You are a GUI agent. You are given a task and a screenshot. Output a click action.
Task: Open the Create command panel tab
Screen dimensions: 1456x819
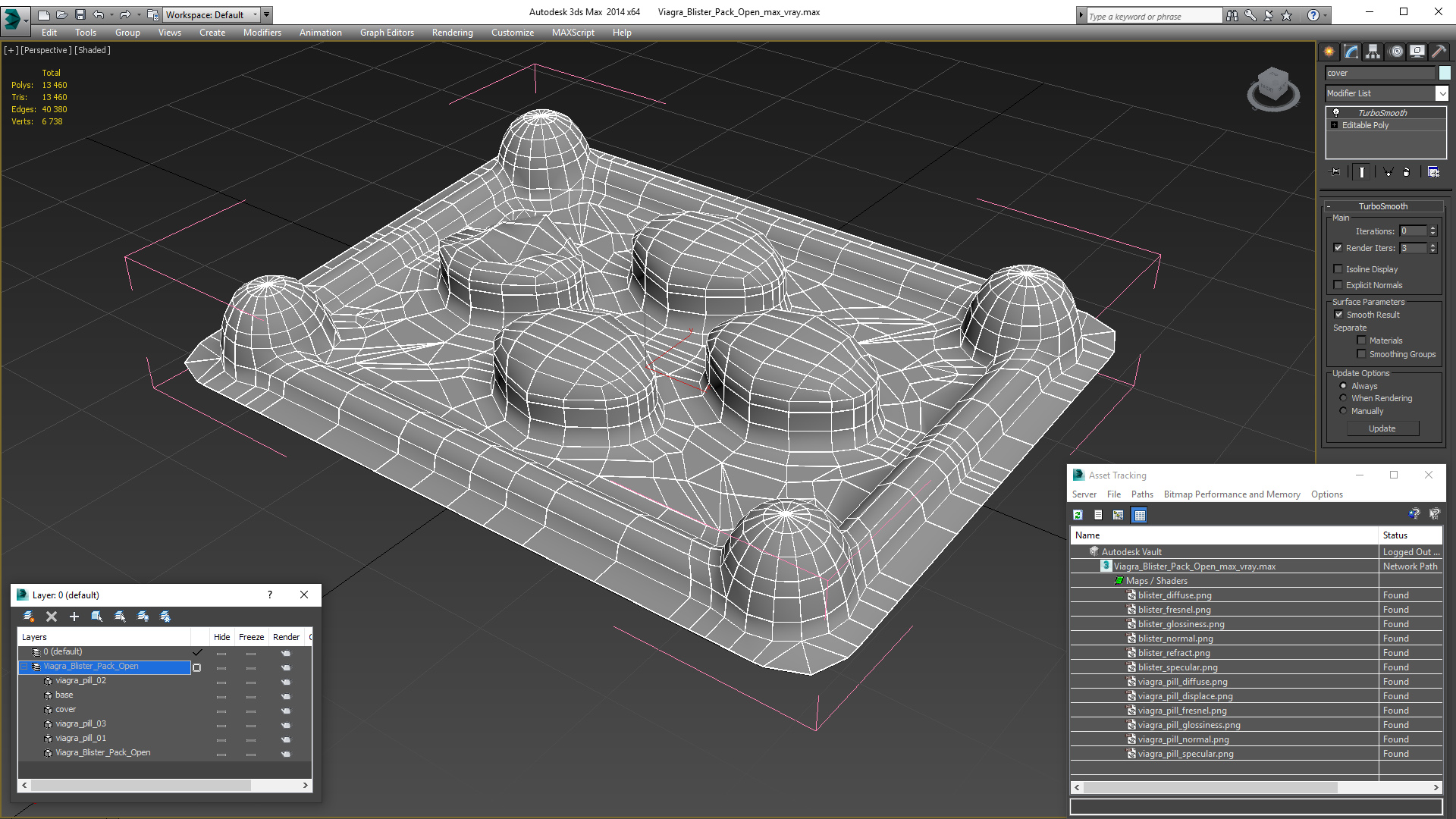coord(1329,52)
